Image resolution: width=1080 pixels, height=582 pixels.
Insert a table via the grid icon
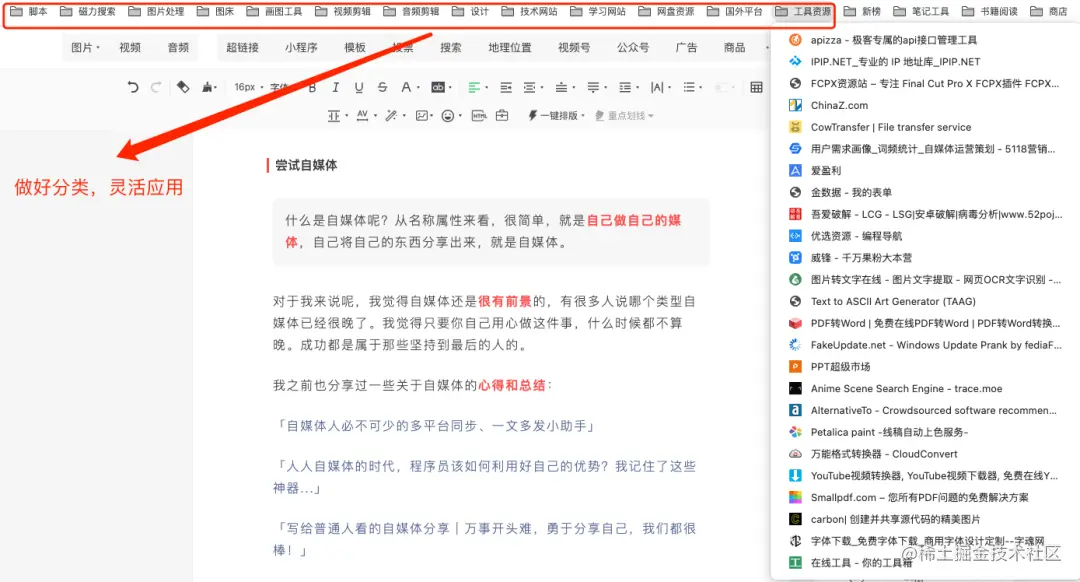pyautogui.click(x=756, y=88)
